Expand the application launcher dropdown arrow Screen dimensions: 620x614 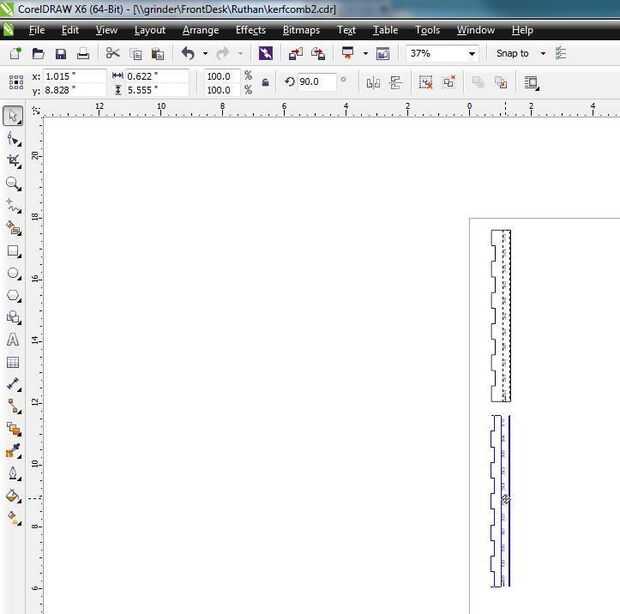click(365, 53)
